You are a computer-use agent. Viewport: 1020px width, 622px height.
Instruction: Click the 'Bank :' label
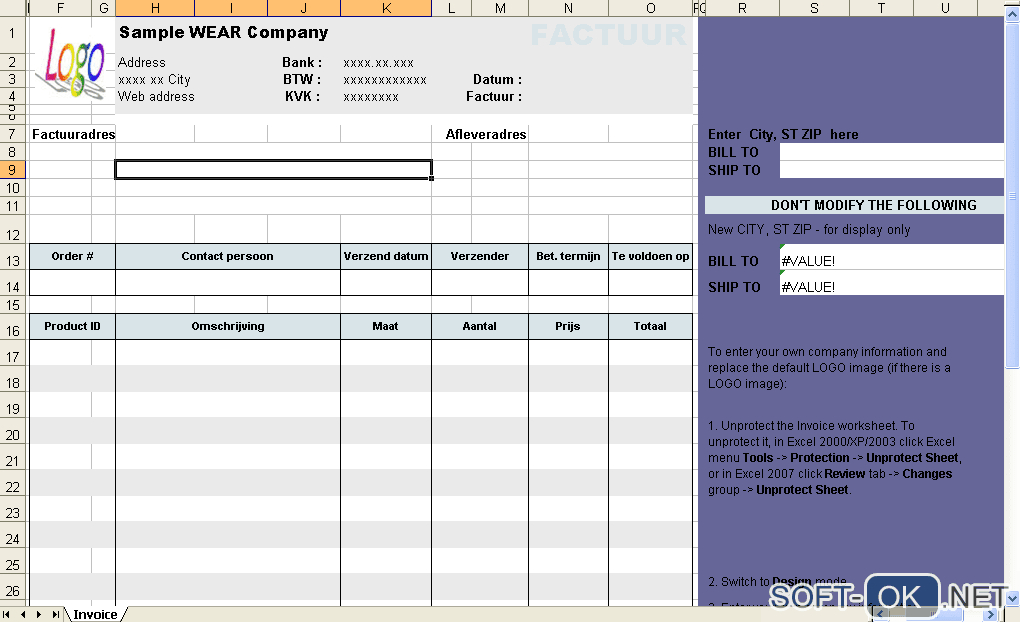302,62
